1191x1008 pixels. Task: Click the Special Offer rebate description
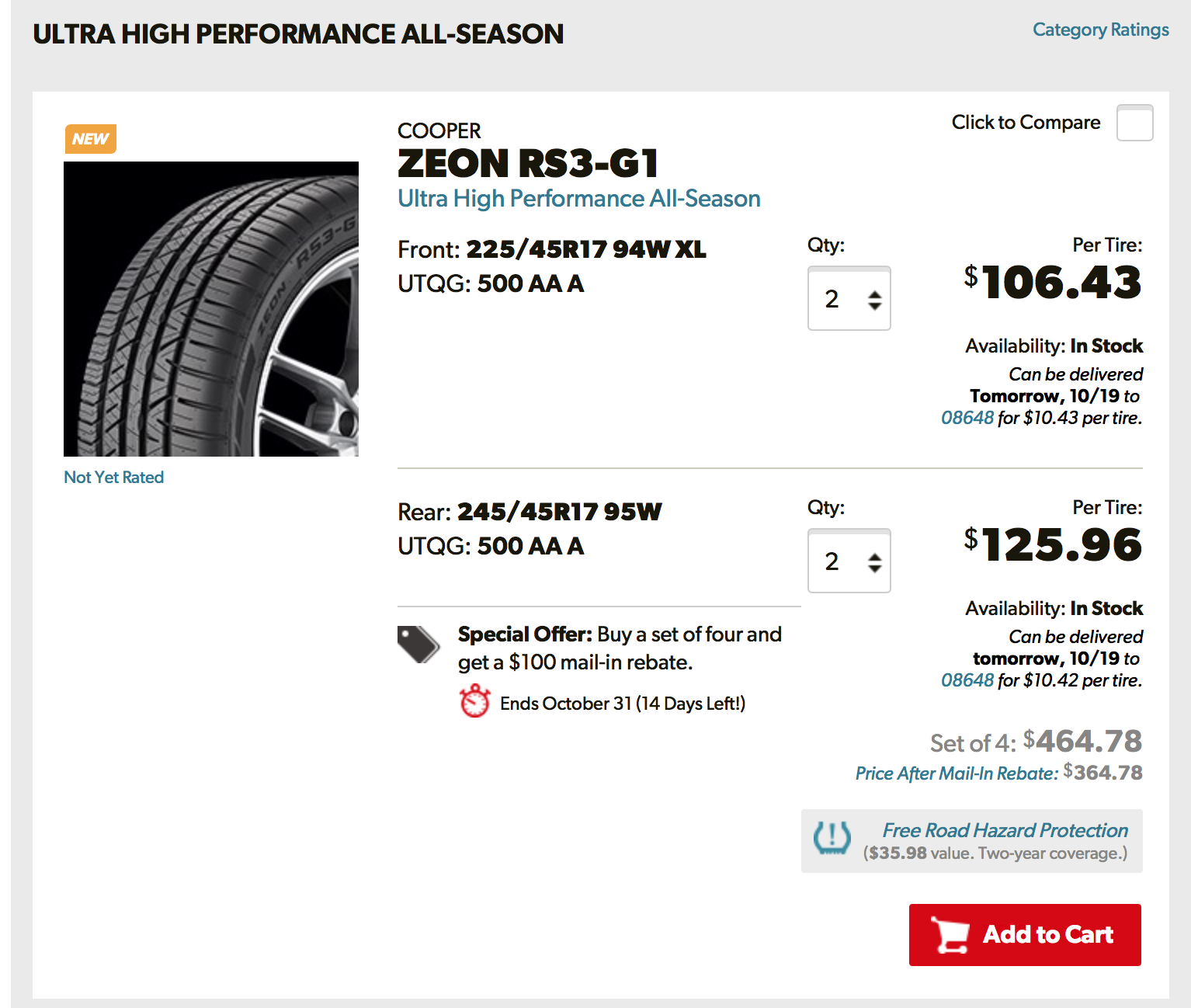pyautogui.click(x=620, y=648)
